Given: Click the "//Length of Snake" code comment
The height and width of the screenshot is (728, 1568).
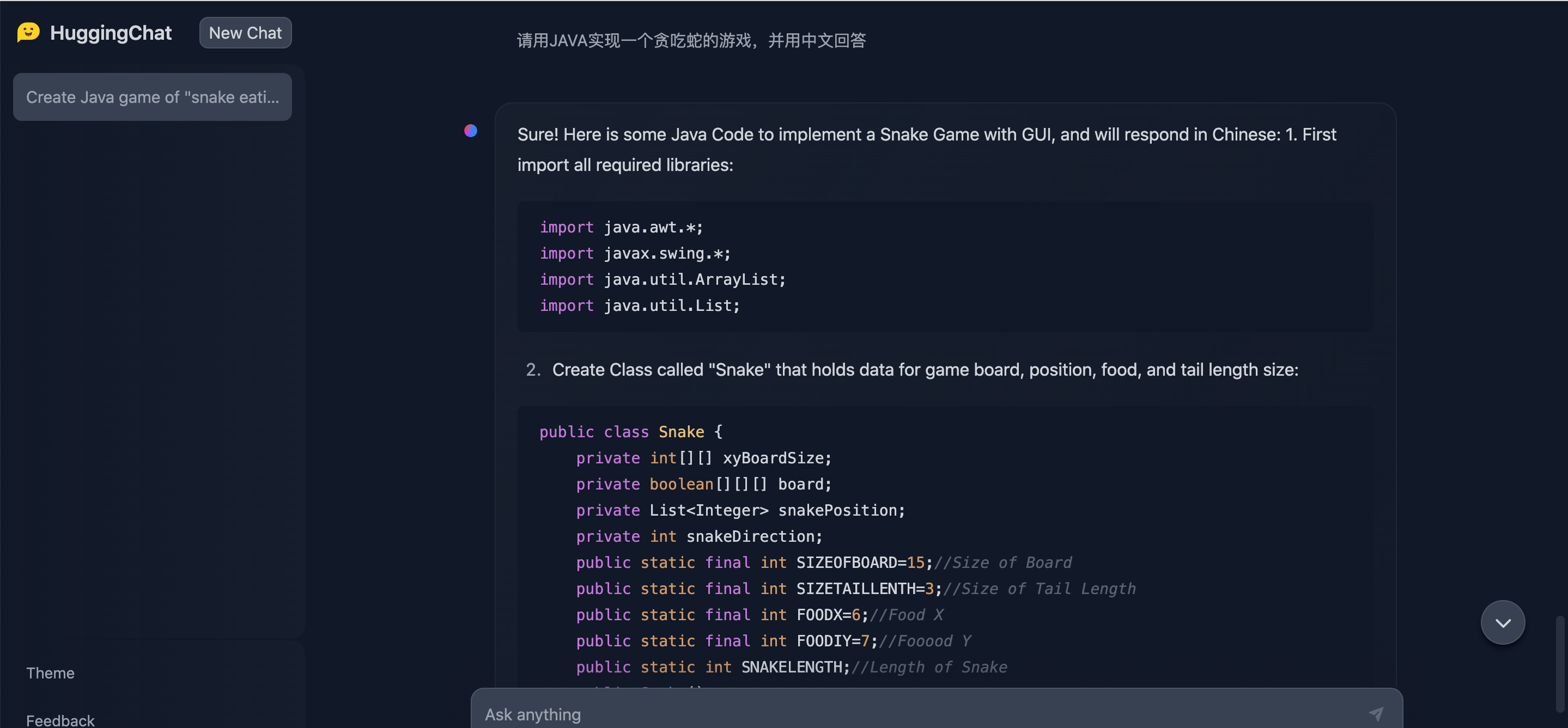Looking at the screenshot, I should (x=929, y=667).
